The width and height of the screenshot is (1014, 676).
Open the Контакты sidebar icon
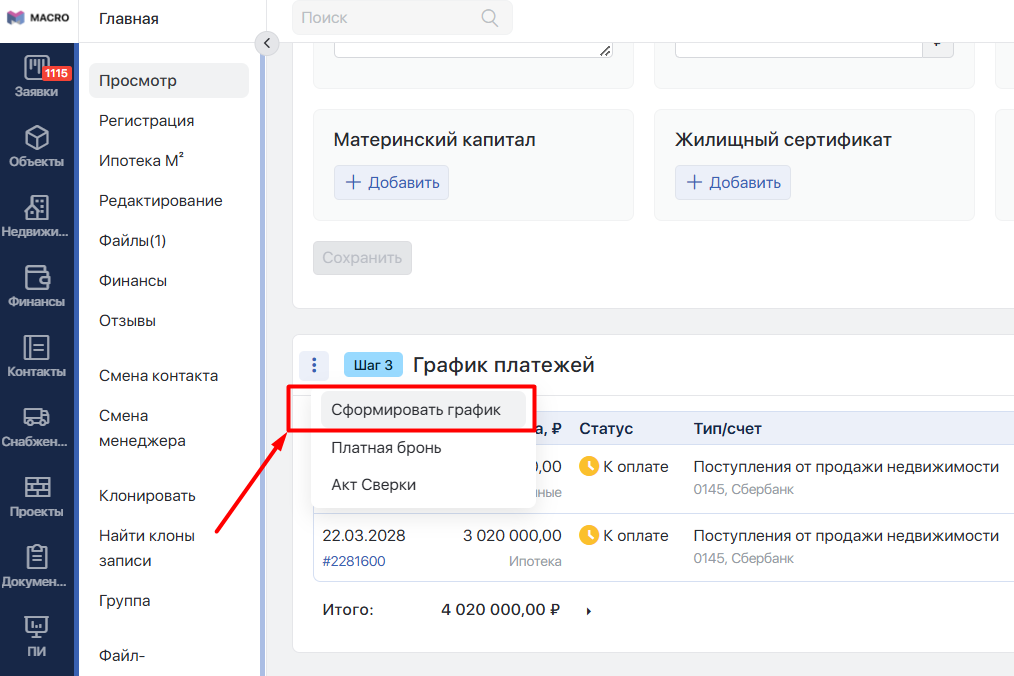point(37,347)
